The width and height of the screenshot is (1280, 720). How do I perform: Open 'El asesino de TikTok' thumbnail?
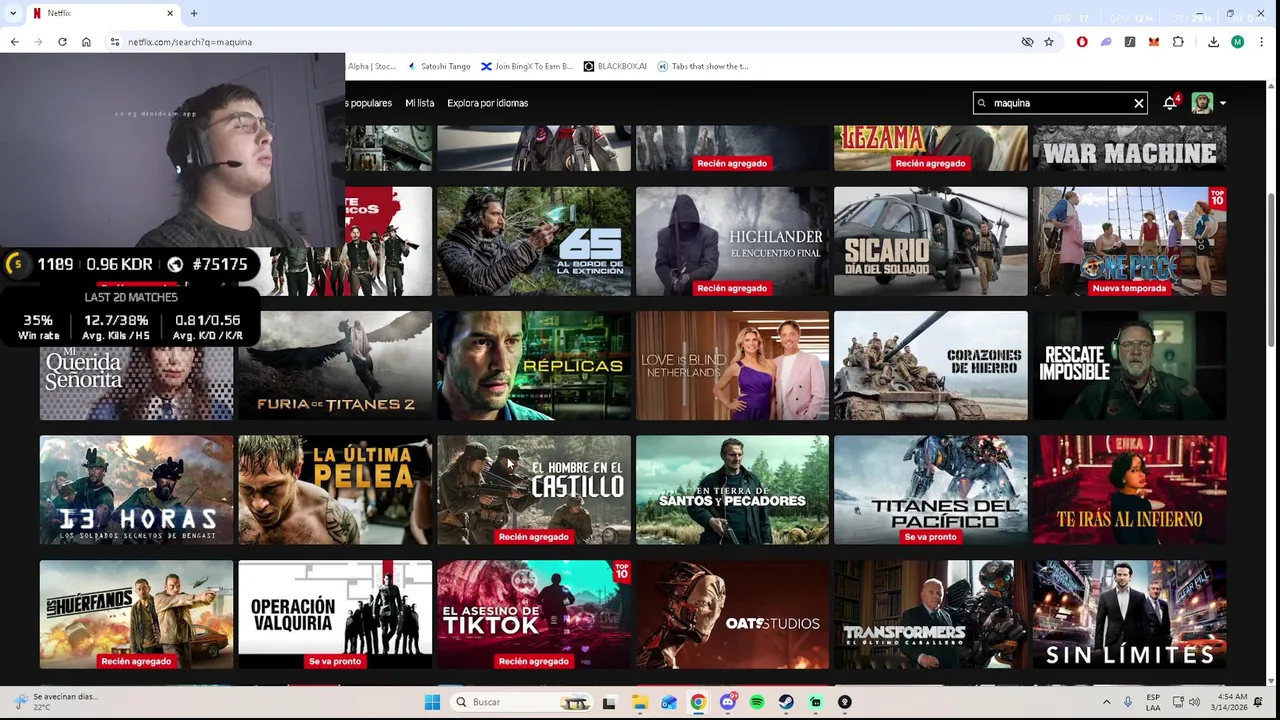[x=534, y=614]
